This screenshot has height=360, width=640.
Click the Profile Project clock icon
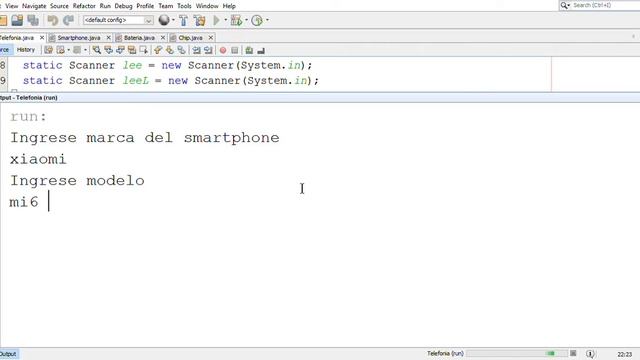click(257, 20)
